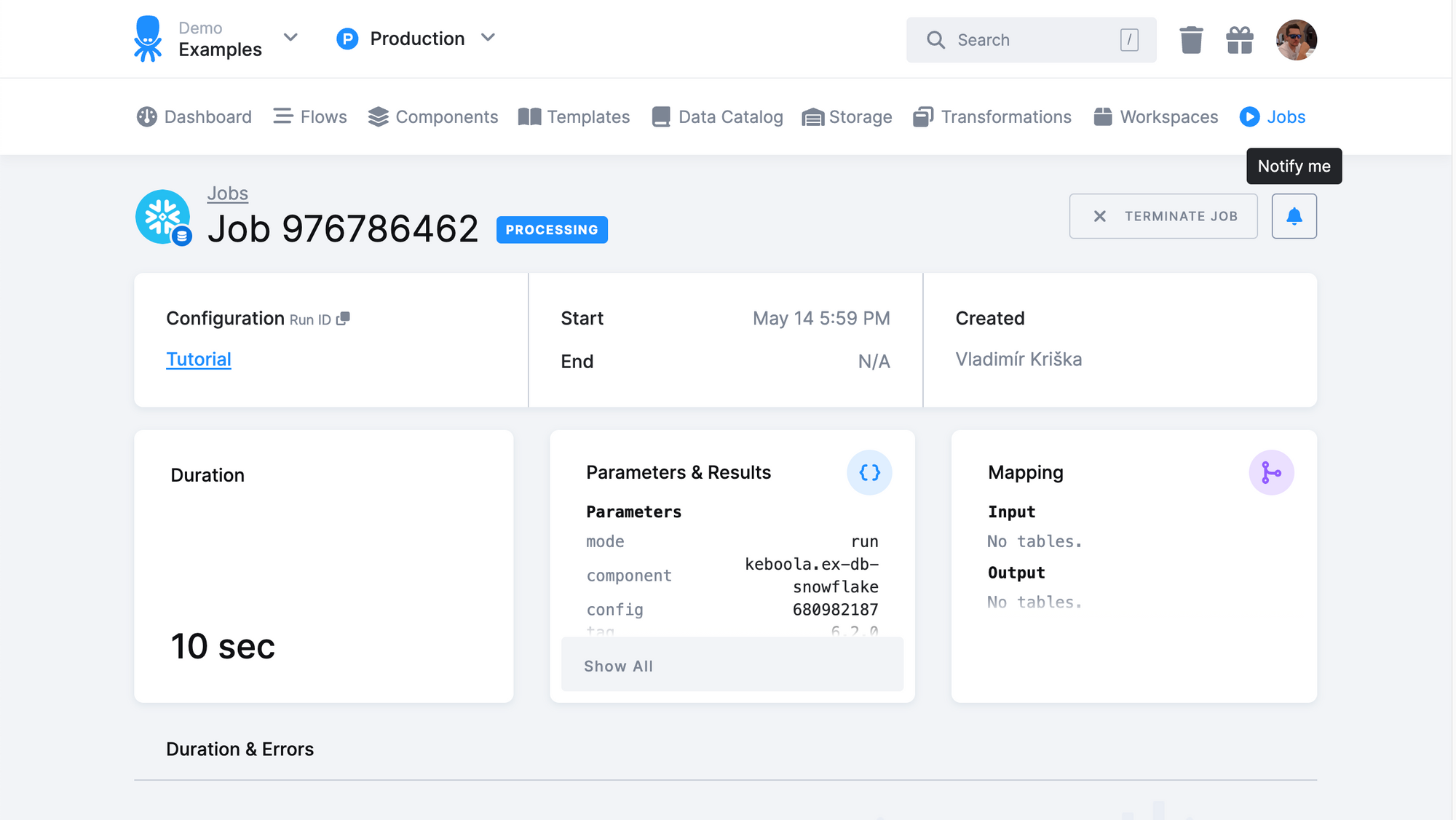Switch to the Storage section
1456x820 pixels.
[x=860, y=116]
